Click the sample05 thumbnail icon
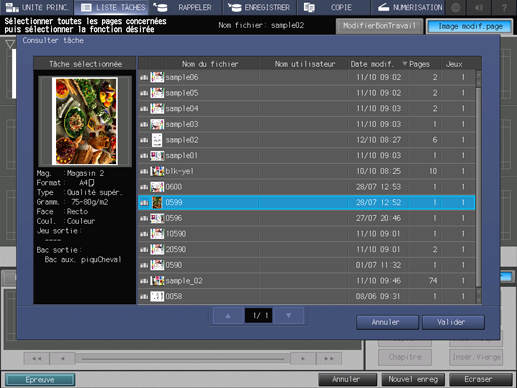 pyautogui.click(x=157, y=93)
